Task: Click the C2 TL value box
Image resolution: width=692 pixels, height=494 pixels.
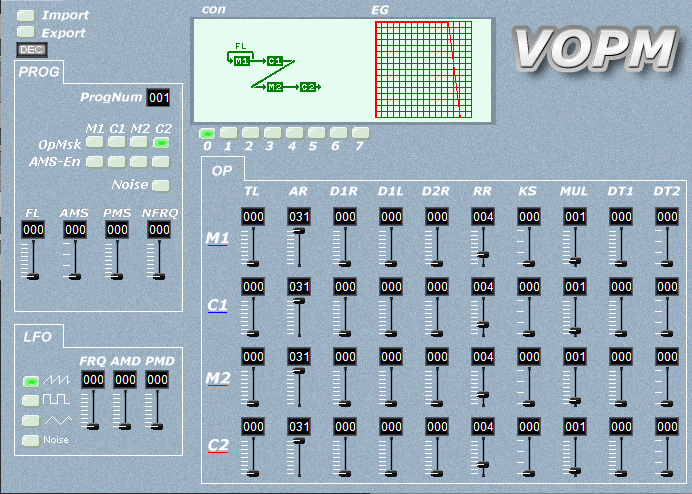Action: click(253, 427)
